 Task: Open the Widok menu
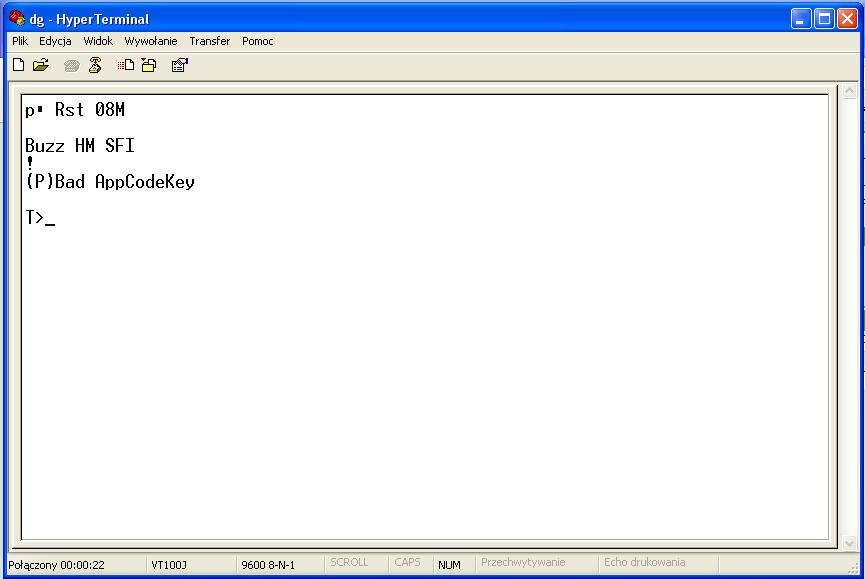[98, 41]
